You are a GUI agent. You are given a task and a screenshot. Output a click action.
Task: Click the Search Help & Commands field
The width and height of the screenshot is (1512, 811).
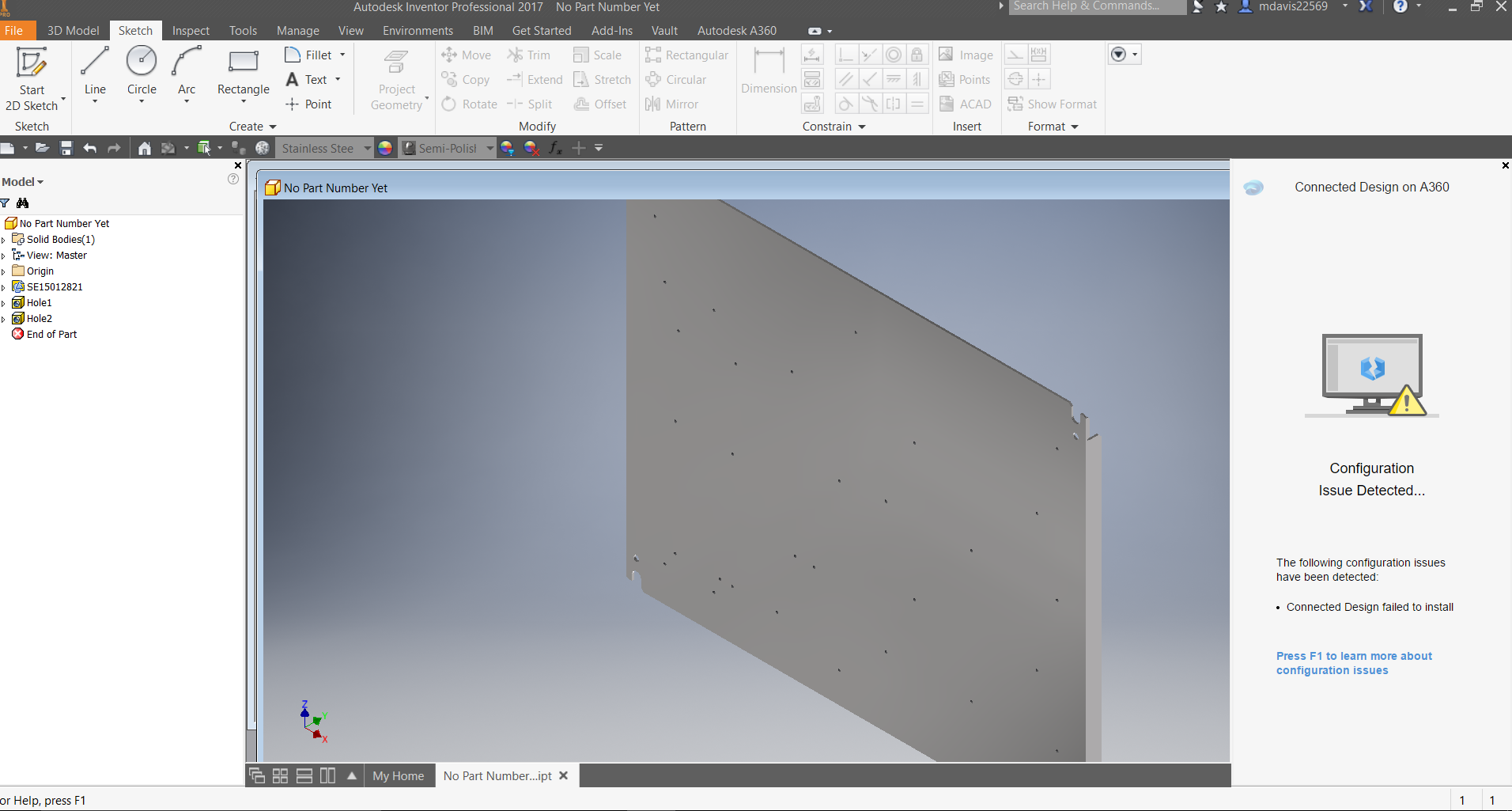point(1097,6)
